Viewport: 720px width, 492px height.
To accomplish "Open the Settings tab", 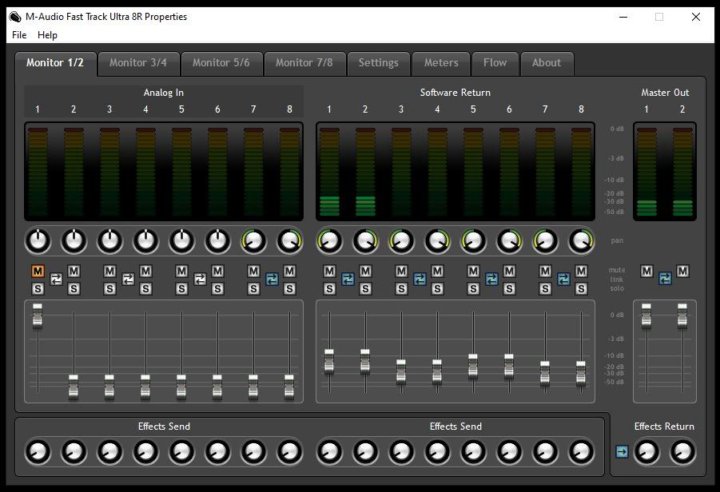I will pos(378,62).
